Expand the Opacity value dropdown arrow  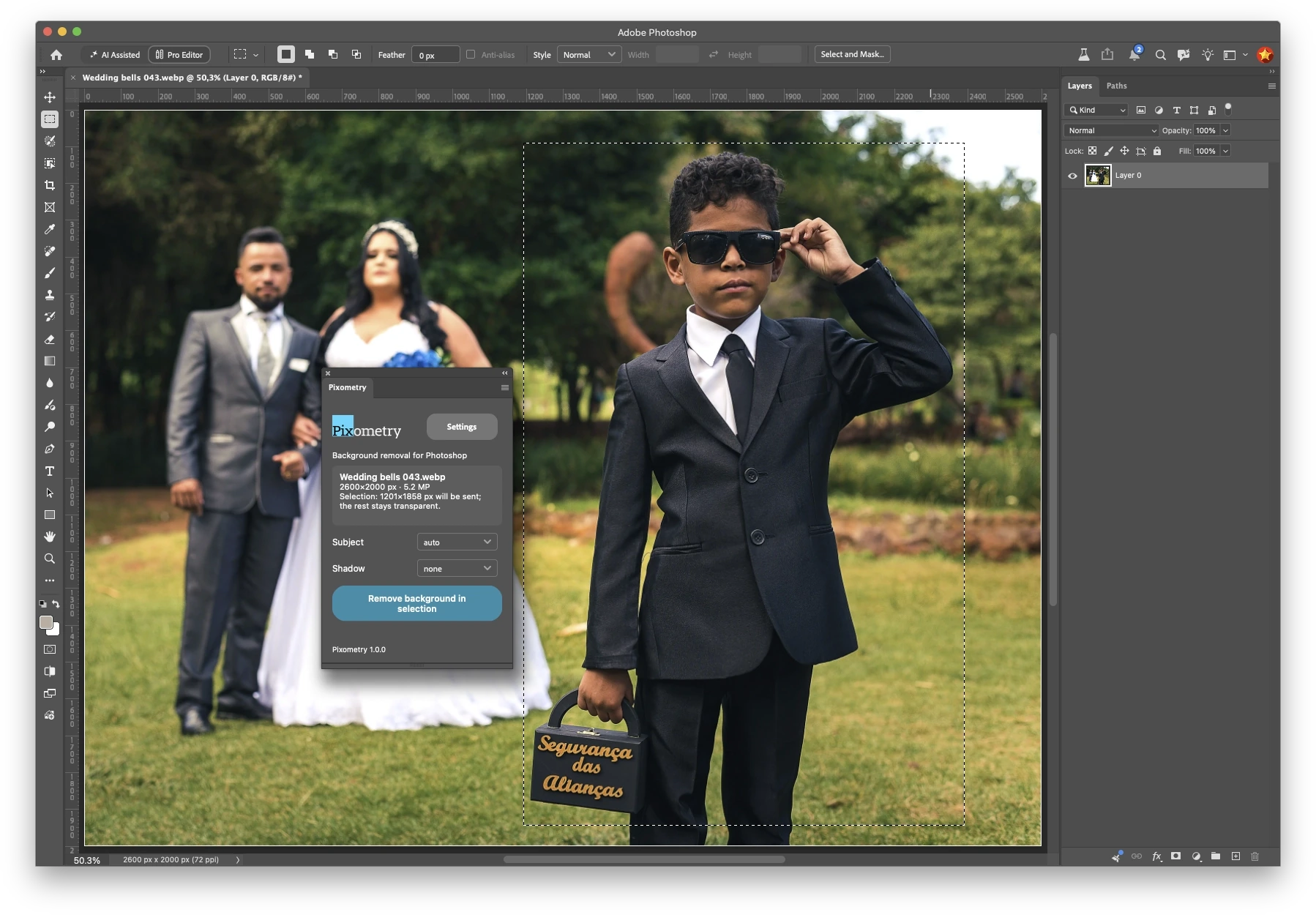[1225, 130]
